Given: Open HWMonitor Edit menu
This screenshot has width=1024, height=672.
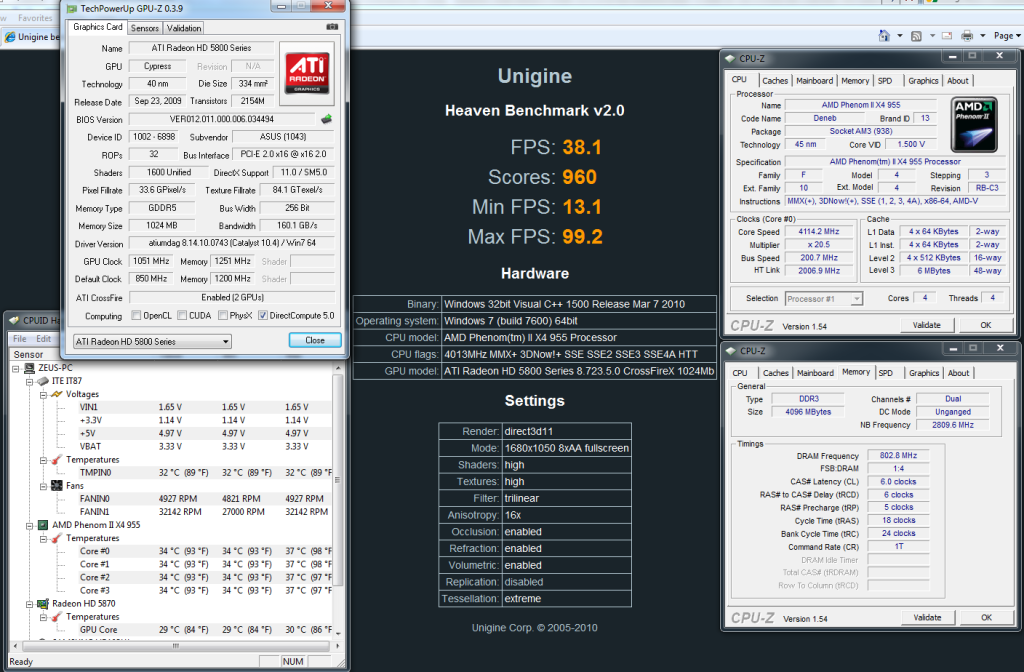Looking at the screenshot, I should pyautogui.click(x=43, y=339).
